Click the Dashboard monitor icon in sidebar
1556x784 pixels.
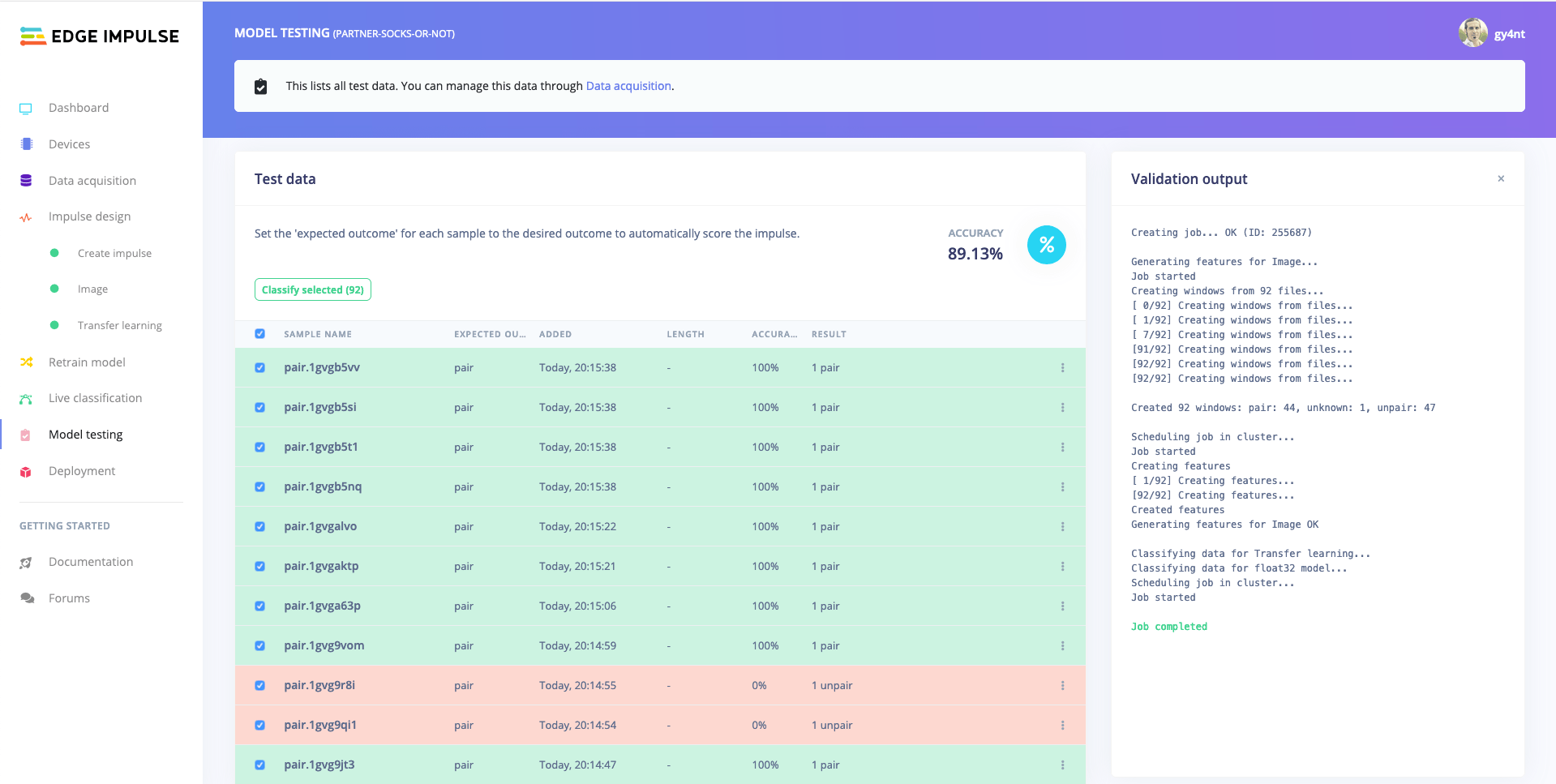pos(26,109)
